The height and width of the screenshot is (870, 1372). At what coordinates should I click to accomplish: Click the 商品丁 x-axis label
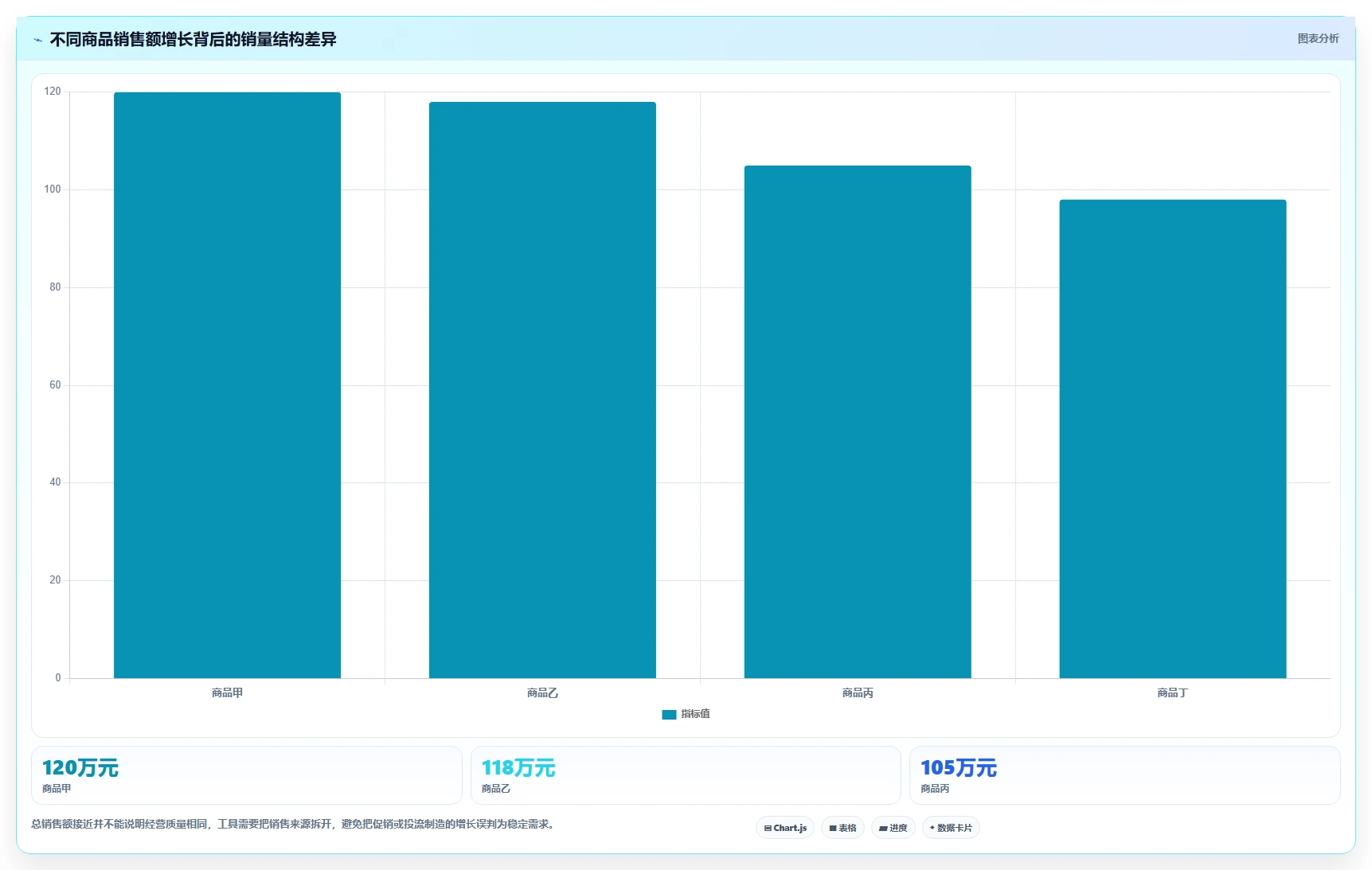pyautogui.click(x=1173, y=693)
